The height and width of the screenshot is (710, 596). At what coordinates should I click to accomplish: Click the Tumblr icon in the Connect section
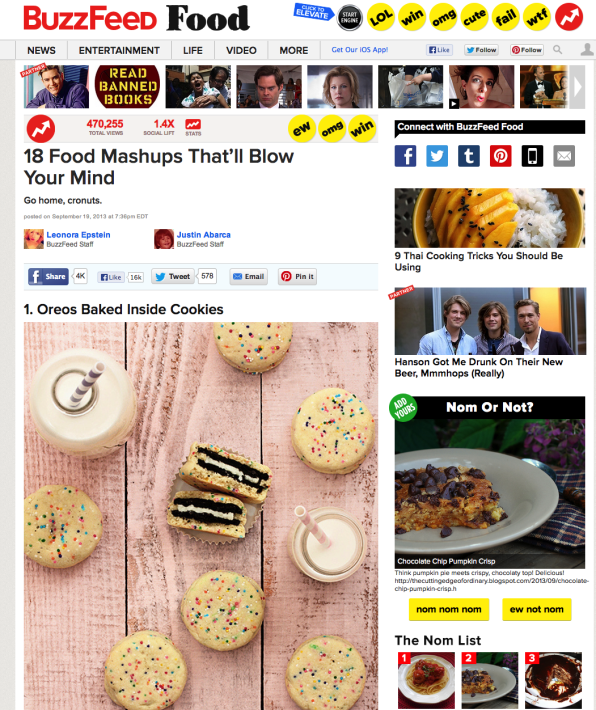pyautogui.click(x=469, y=156)
